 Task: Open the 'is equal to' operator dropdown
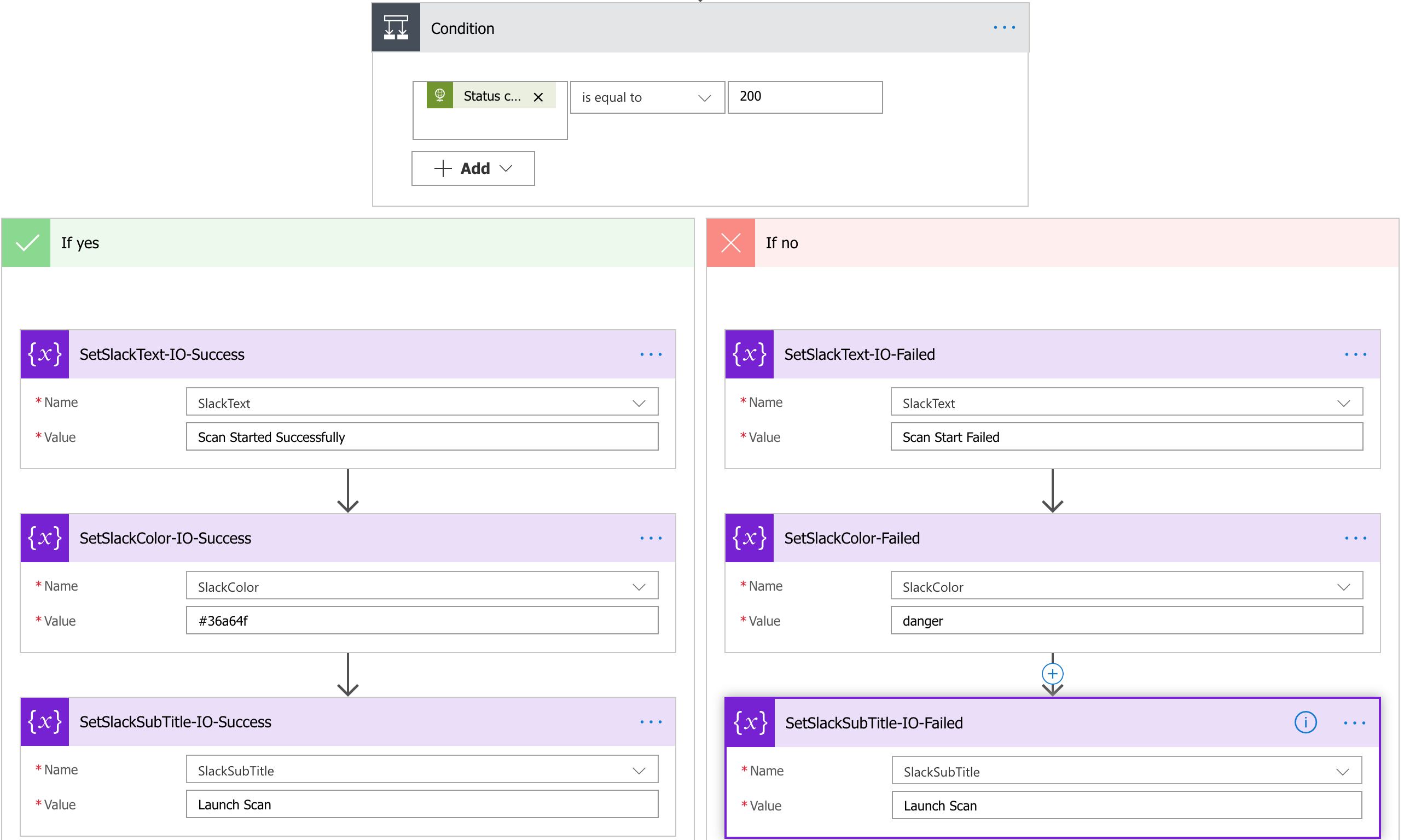click(647, 97)
